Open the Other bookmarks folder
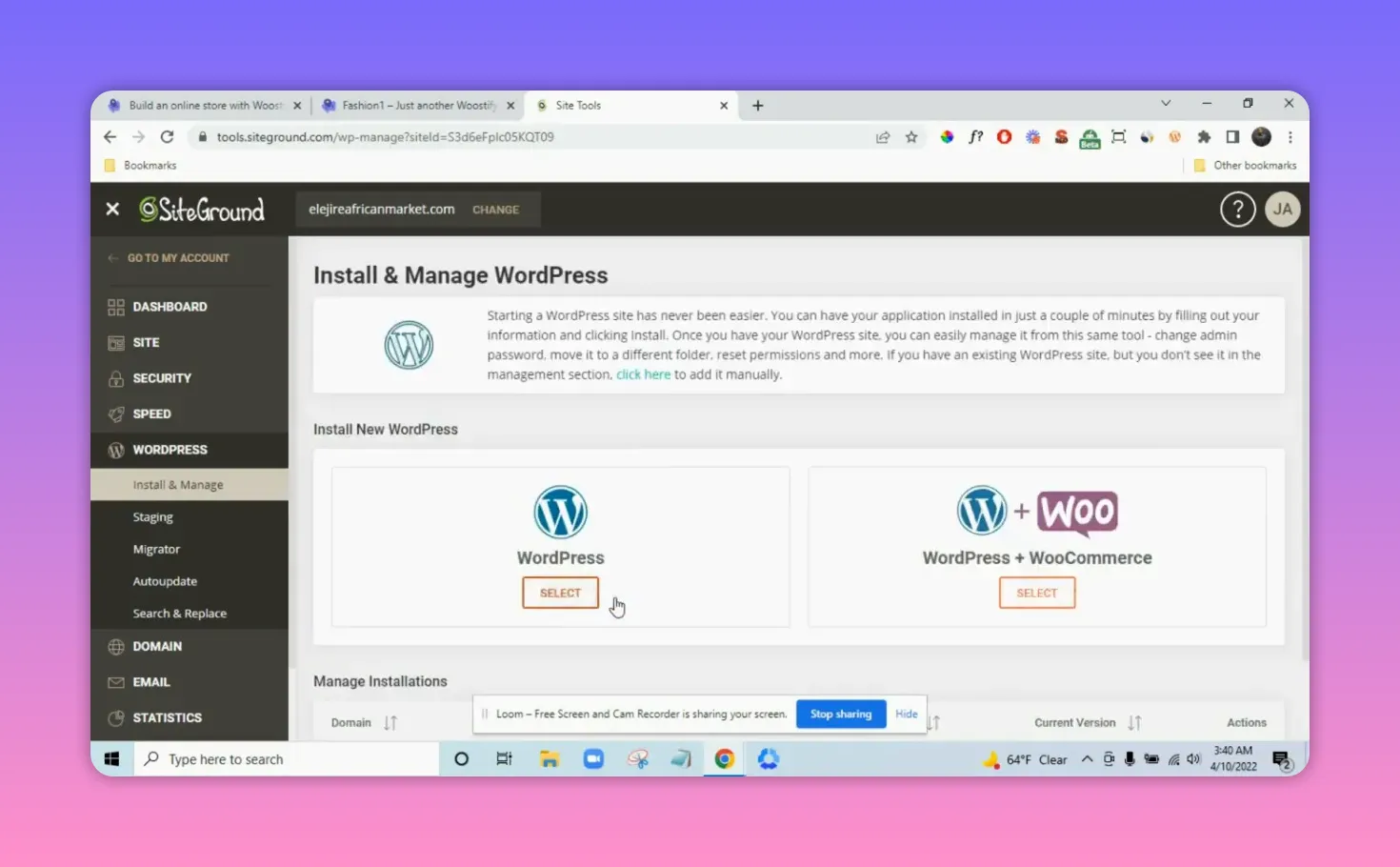Image resolution: width=1400 pixels, height=867 pixels. pos(1246,164)
